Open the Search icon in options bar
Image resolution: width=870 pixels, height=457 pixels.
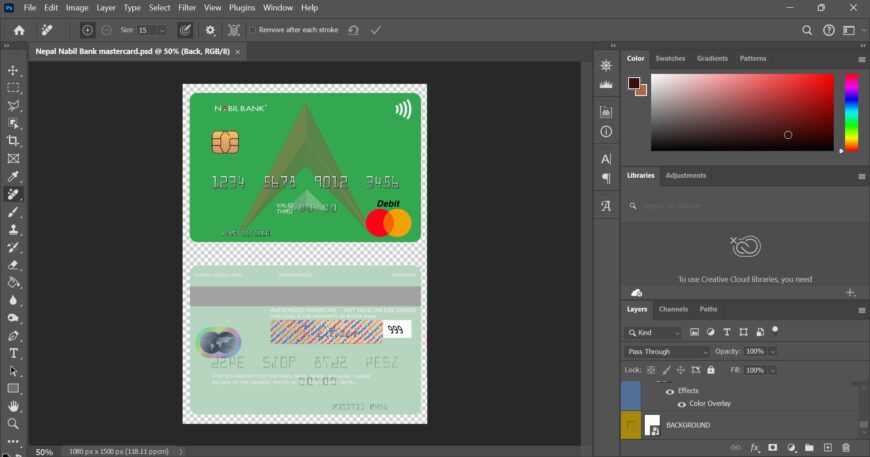pos(807,30)
